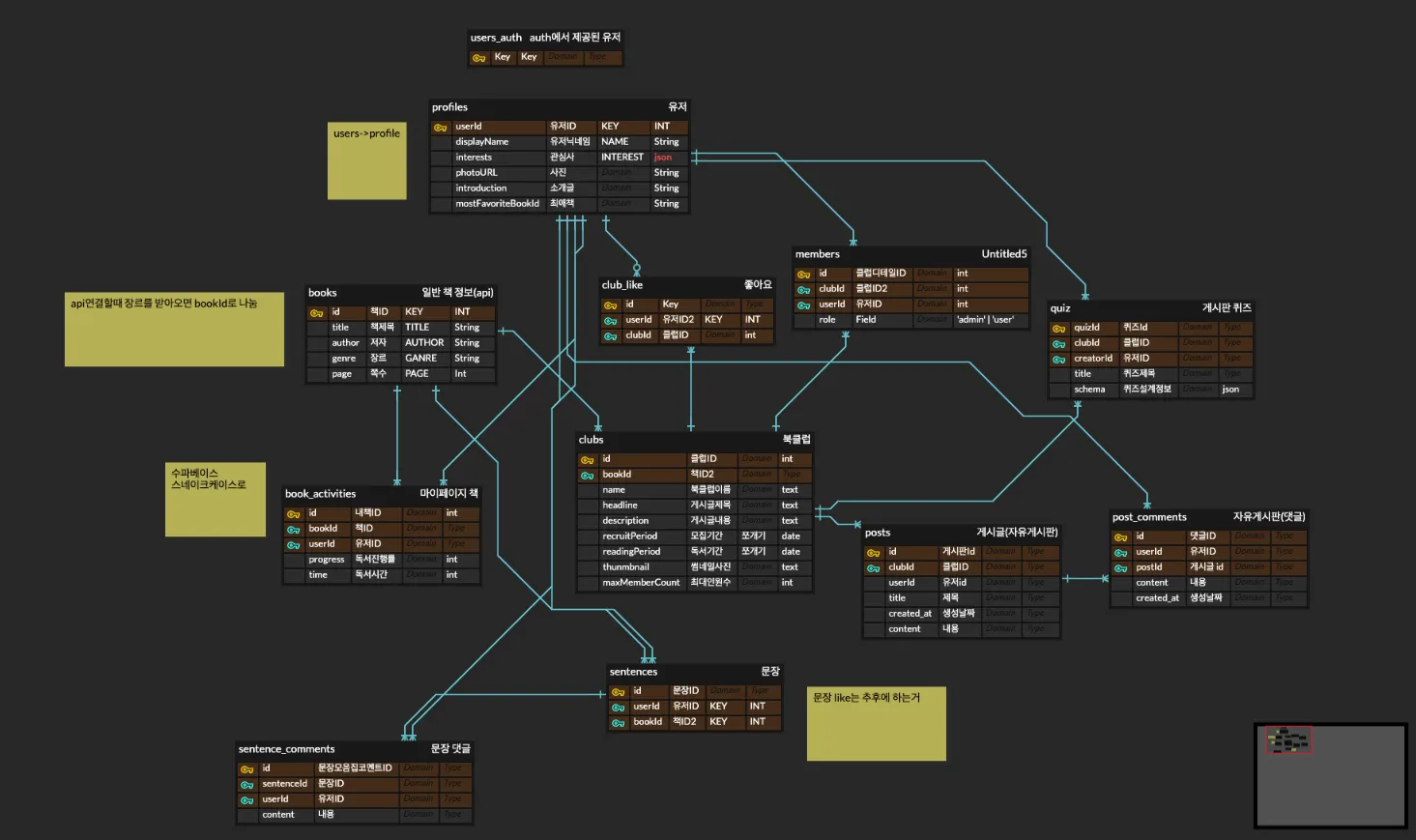Click the 'books' table name
The width and height of the screenshot is (1416, 840).
pos(323,293)
